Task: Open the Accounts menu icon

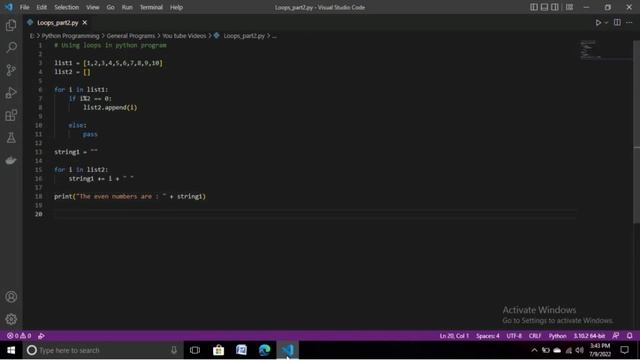Action: tap(11, 297)
